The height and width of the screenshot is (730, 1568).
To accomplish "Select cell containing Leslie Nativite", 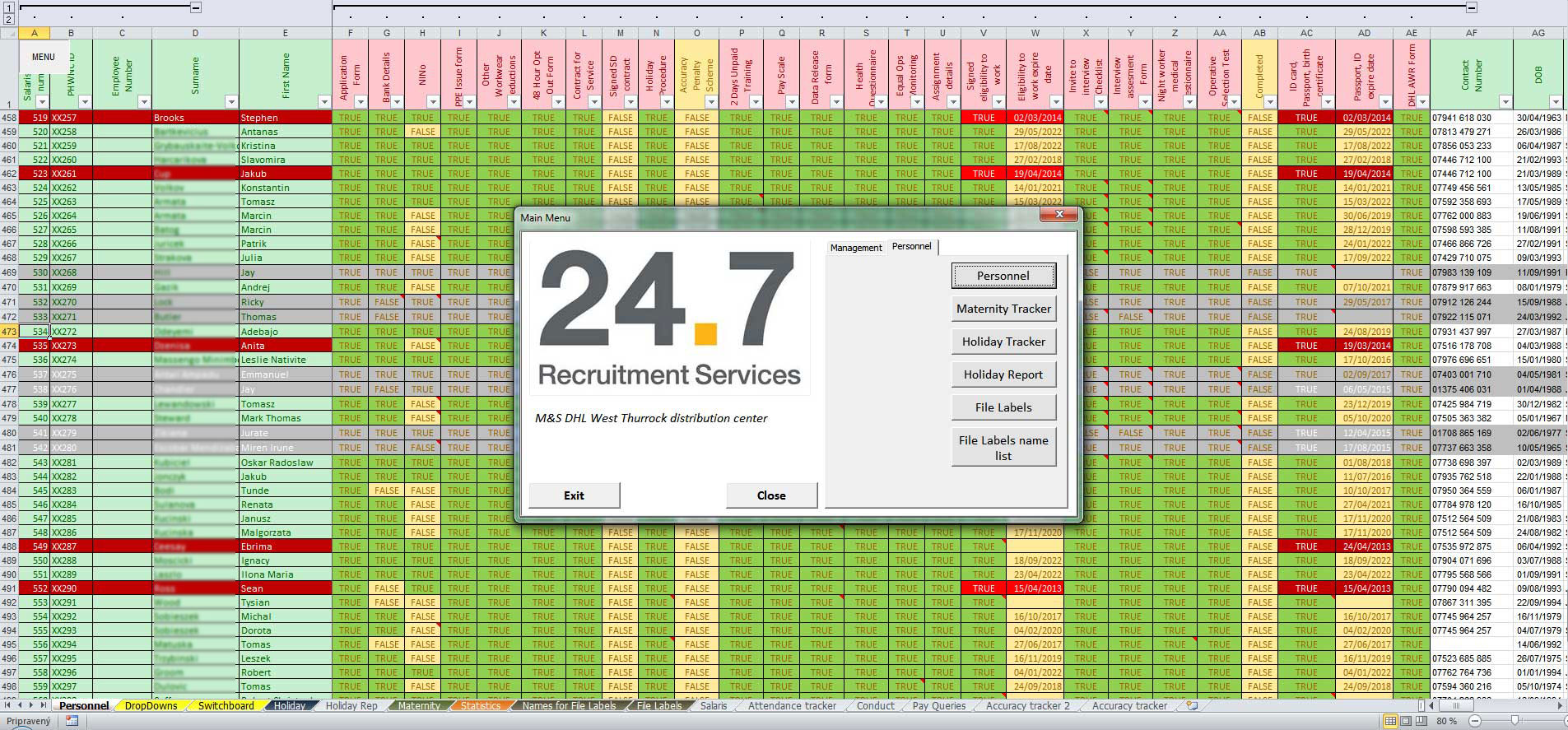I will (285, 360).
